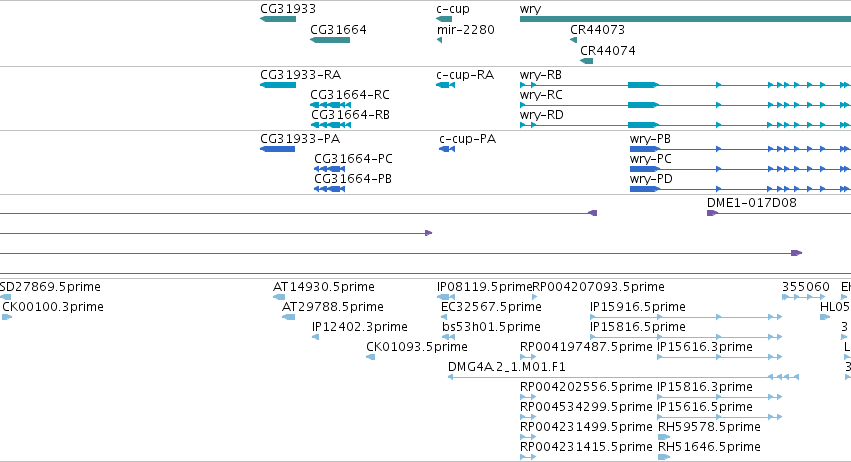Open the IP15816.5prime EST label
The image size is (851, 462).
click(x=638, y=327)
